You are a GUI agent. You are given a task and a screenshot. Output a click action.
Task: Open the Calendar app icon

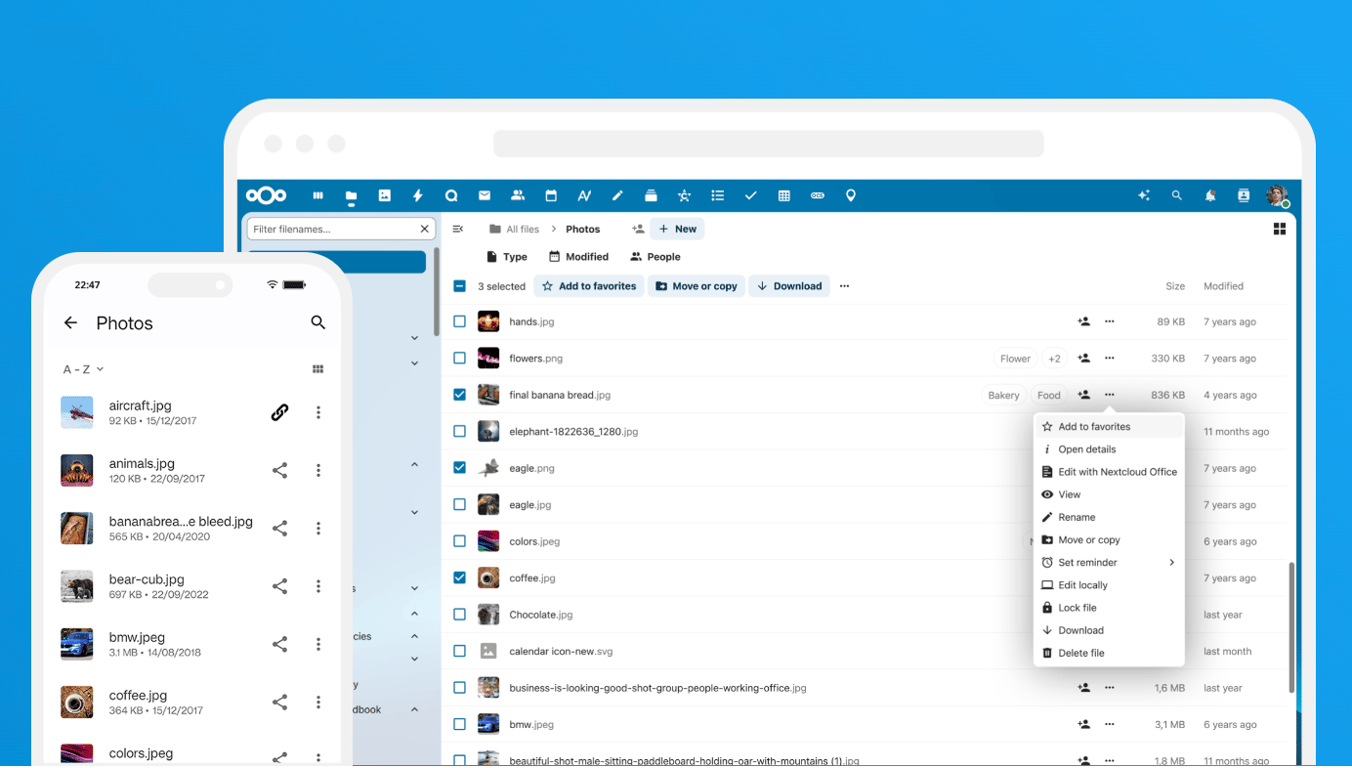(551, 195)
